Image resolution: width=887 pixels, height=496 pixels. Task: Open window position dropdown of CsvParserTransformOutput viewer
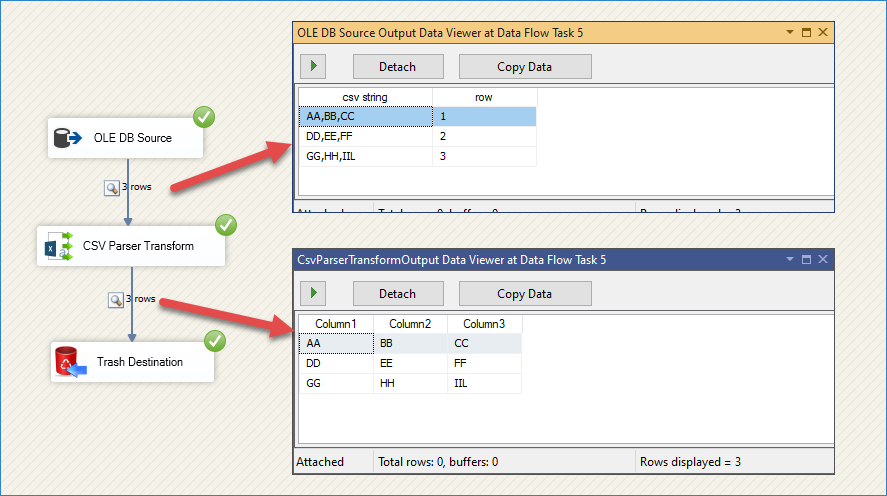click(789, 260)
